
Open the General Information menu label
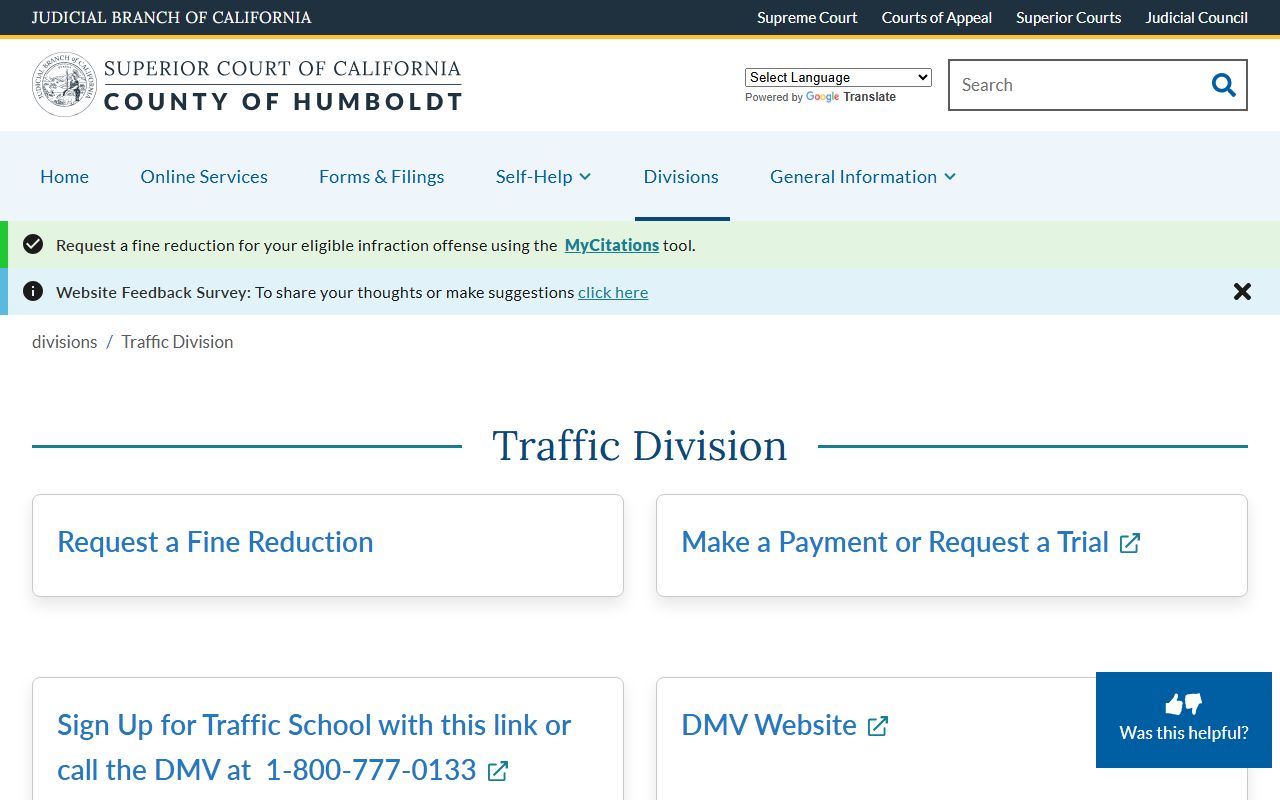(x=853, y=176)
